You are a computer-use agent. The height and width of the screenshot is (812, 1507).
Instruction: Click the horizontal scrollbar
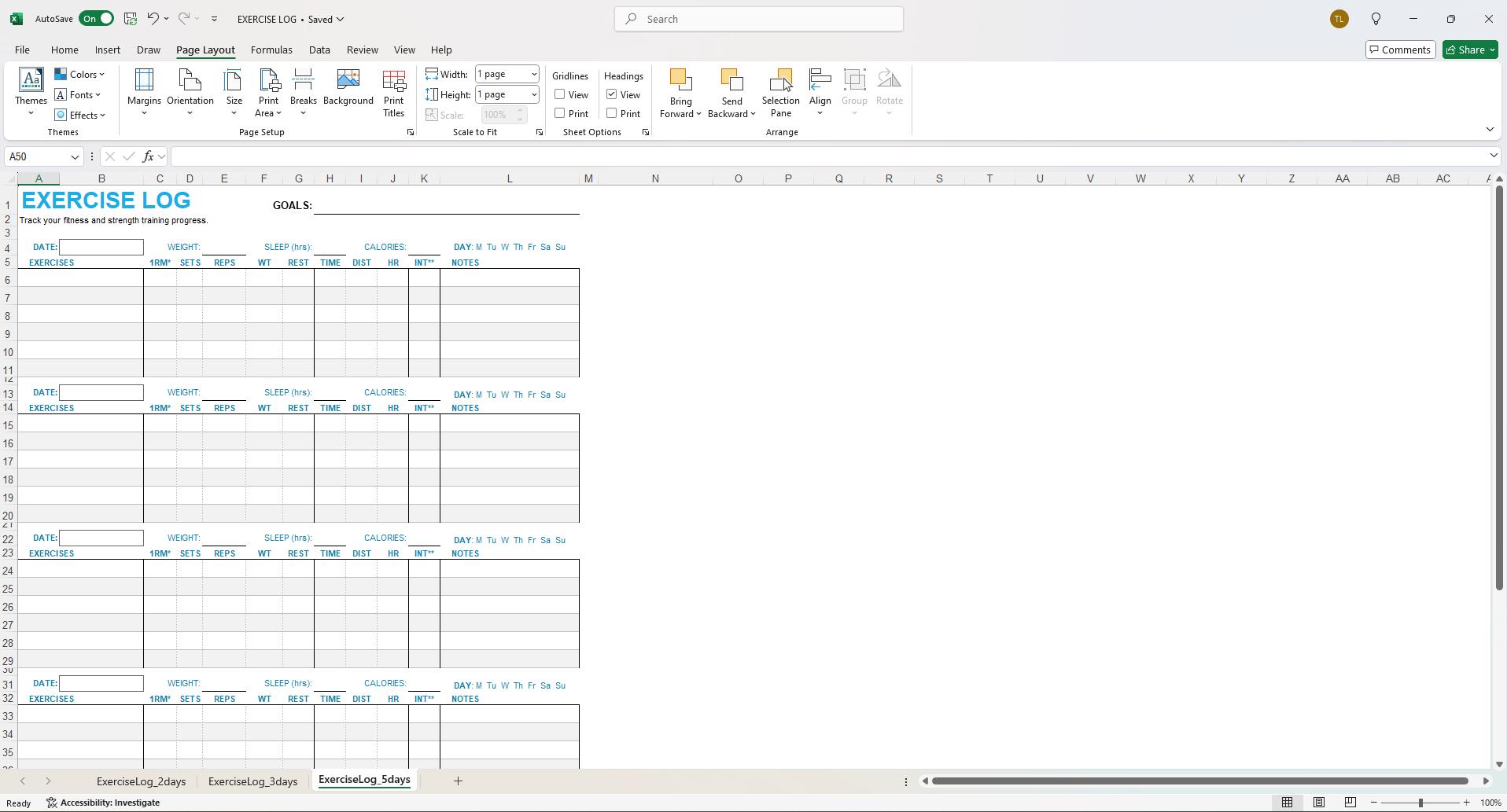[1200, 781]
